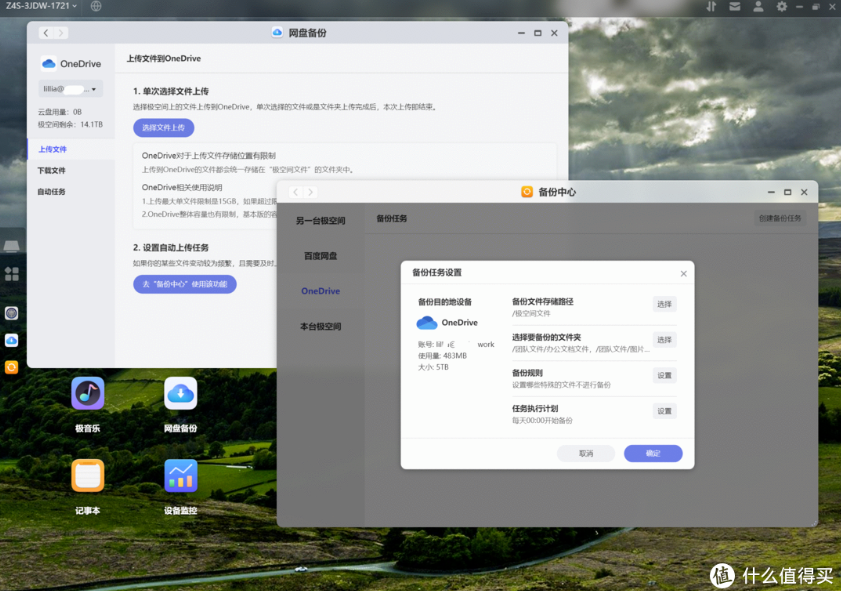The height and width of the screenshot is (591, 841).
Task: Click the 使用量: 483MB text
Action: point(442,356)
